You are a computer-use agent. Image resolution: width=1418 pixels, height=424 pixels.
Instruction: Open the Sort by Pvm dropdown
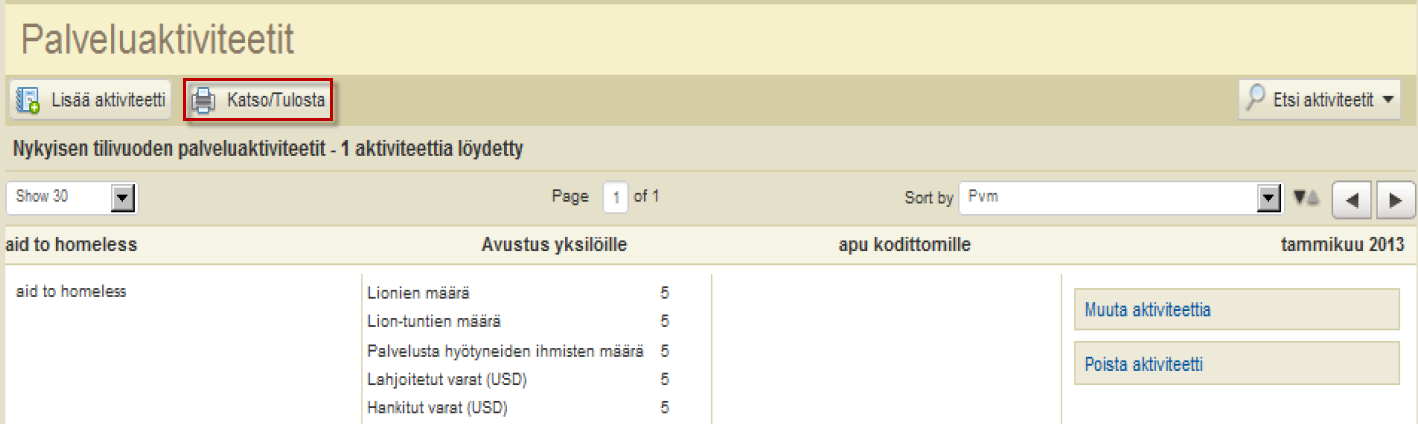tap(1121, 197)
